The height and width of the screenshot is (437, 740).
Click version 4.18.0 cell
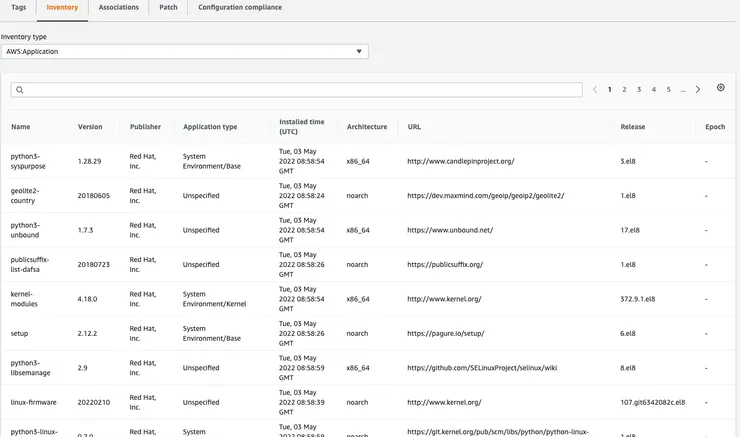[87, 299]
